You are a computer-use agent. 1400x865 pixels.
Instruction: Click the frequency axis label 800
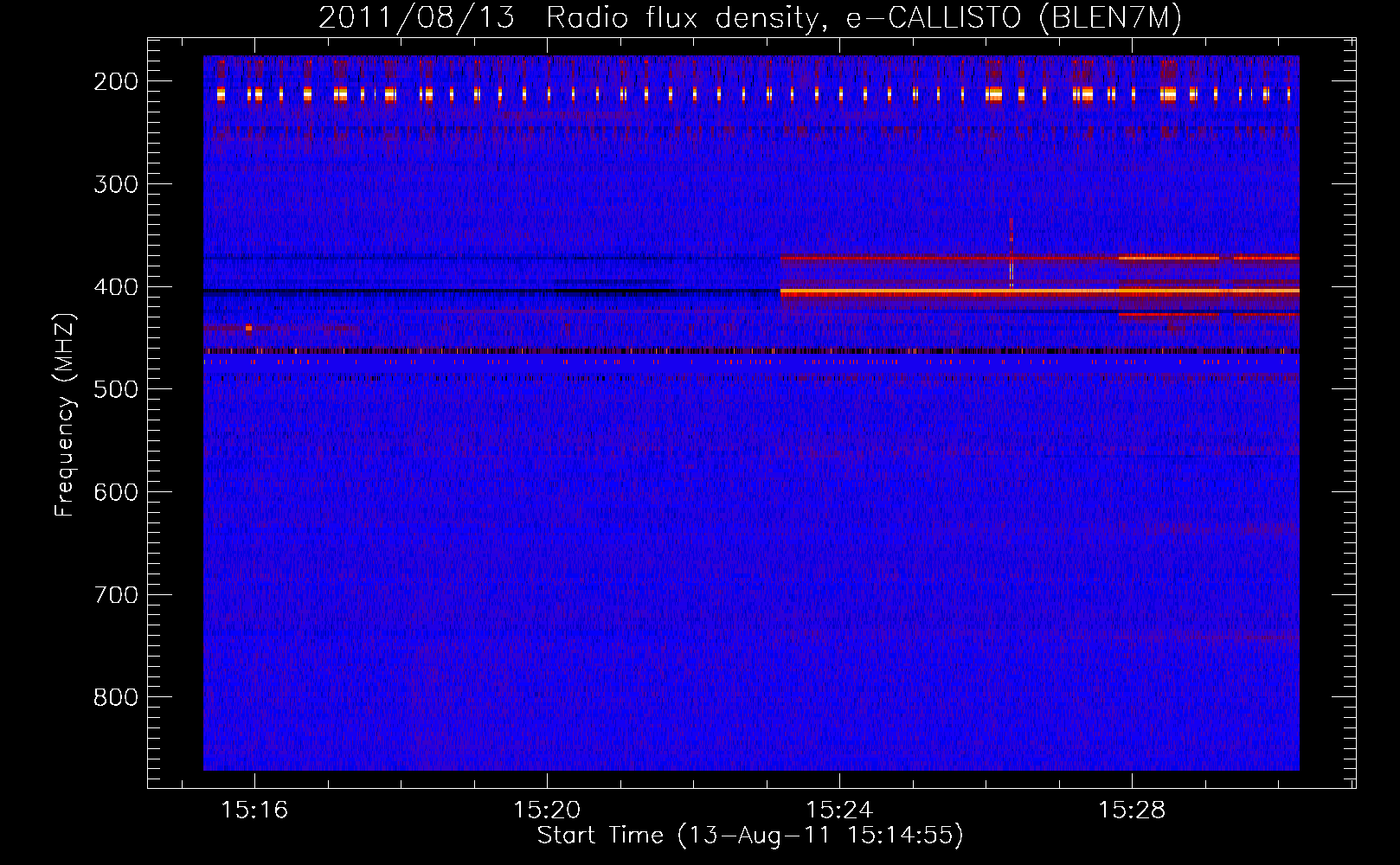[116, 697]
